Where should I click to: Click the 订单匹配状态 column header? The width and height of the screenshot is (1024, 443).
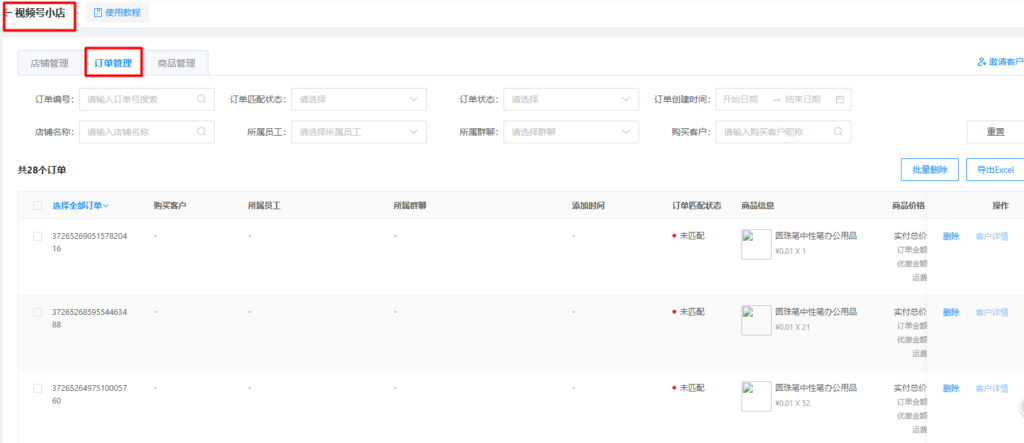click(x=697, y=206)
